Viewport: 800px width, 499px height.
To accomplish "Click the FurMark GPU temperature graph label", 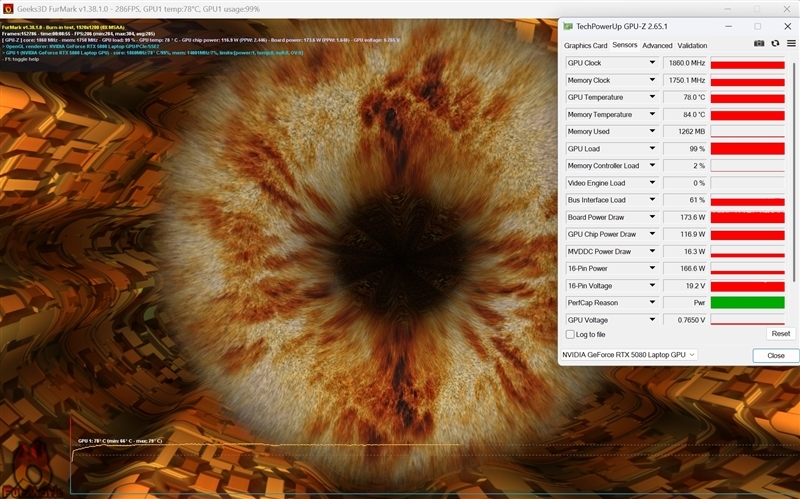I will point(120,441).
